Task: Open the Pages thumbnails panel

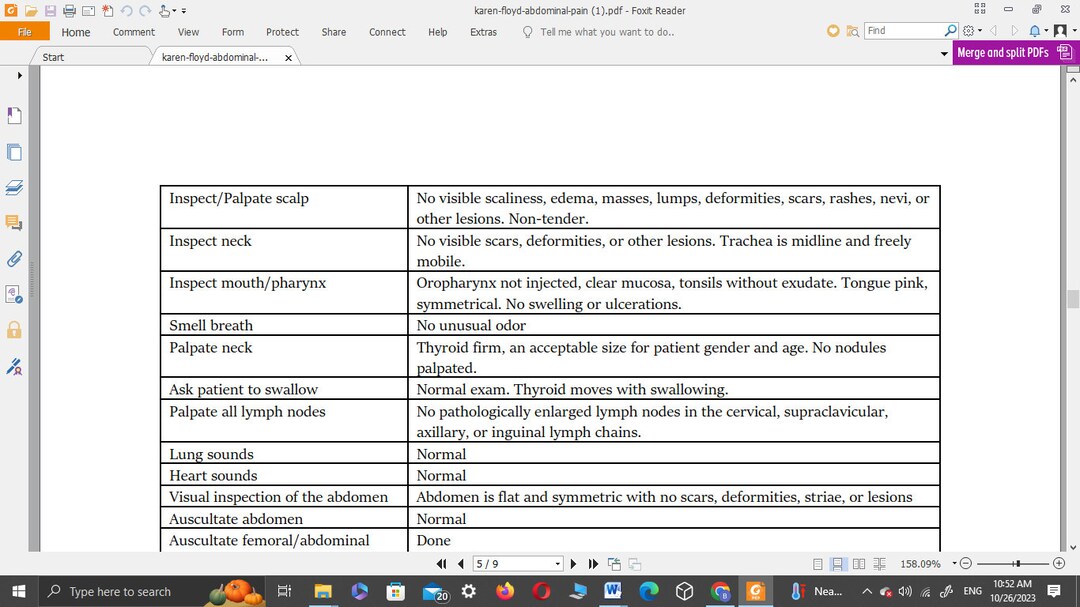Action: pyautogui.click(x=14, y=152)
